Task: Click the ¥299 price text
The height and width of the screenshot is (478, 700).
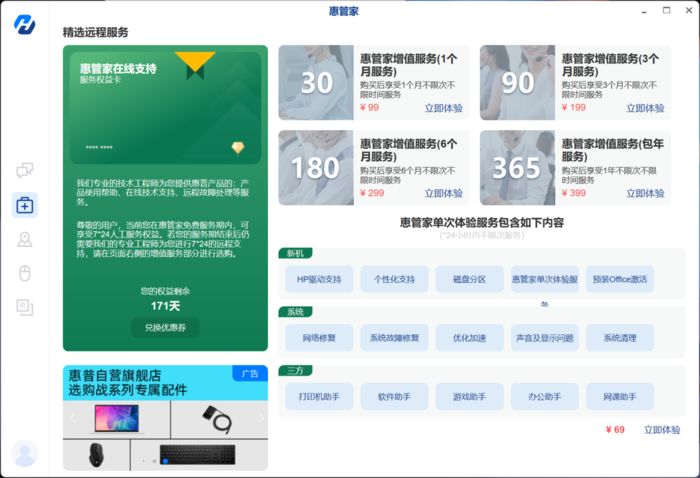Action: [x=372, y=193]
